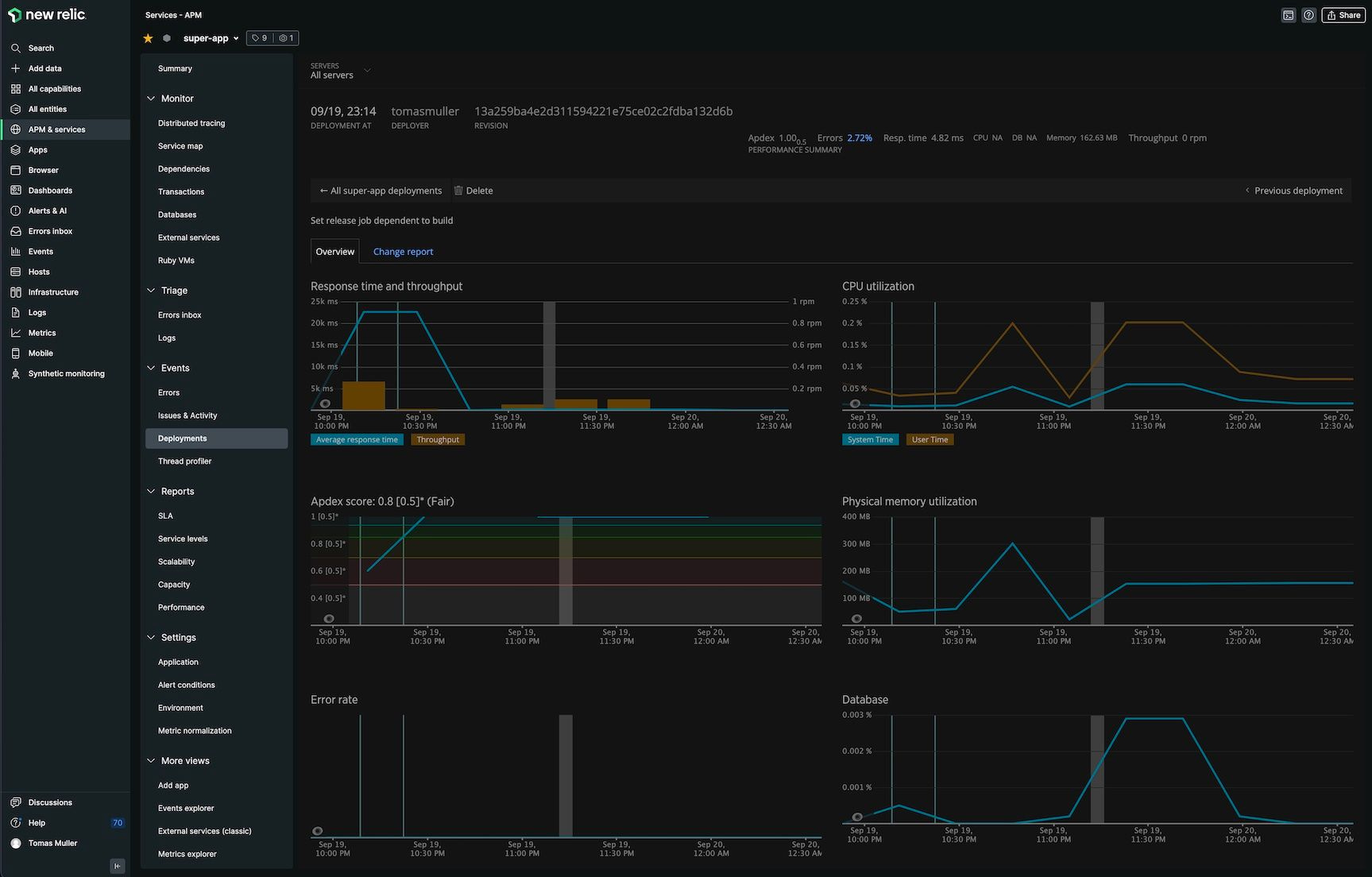Go to Previous deployment
Viewport: 1372px width, 877px height.
(1293, 191)
